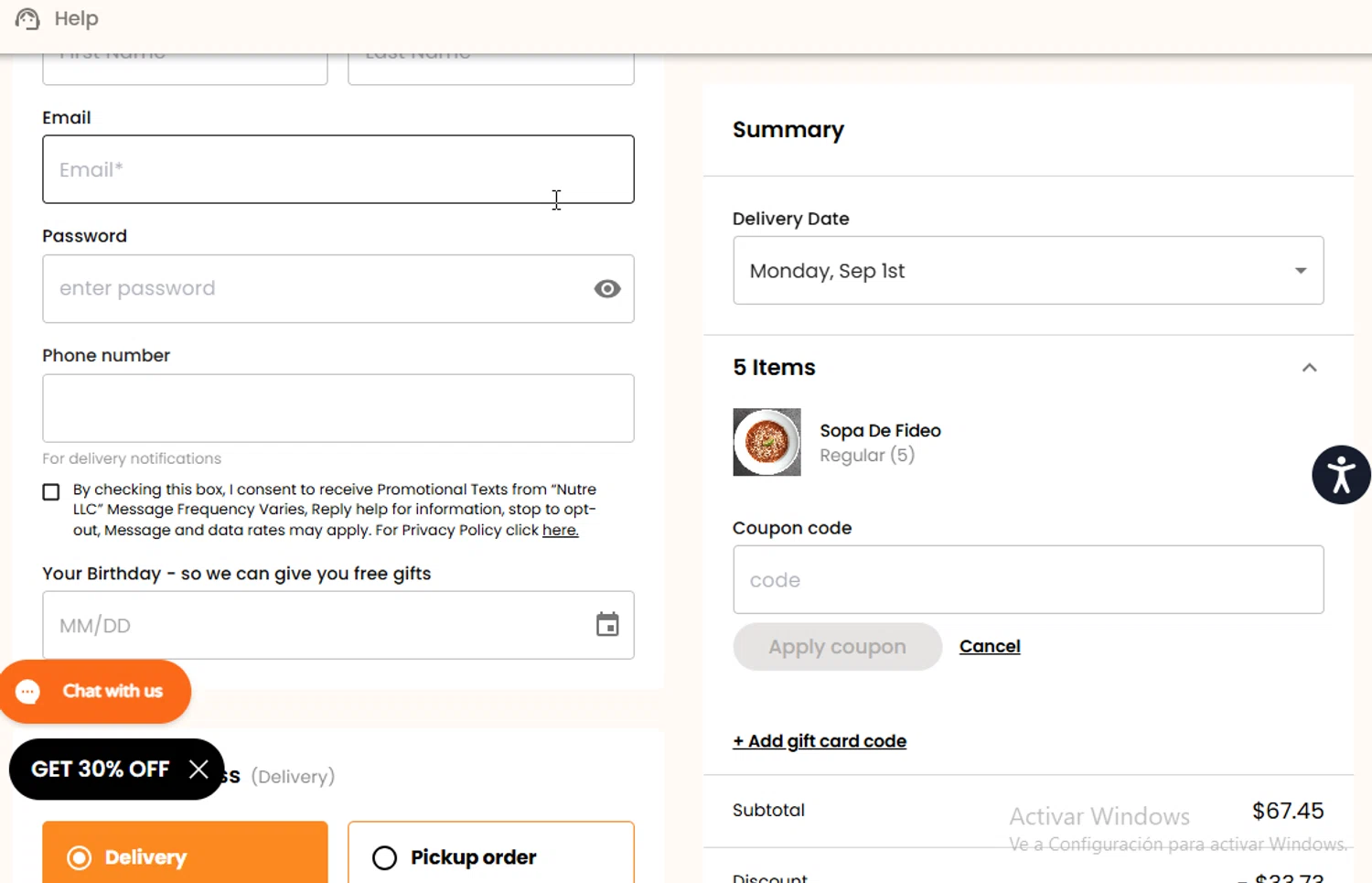Open the Delivery Date dropdown
The width and height of the screenshot is (1372, 883).
pos(1028,271)
